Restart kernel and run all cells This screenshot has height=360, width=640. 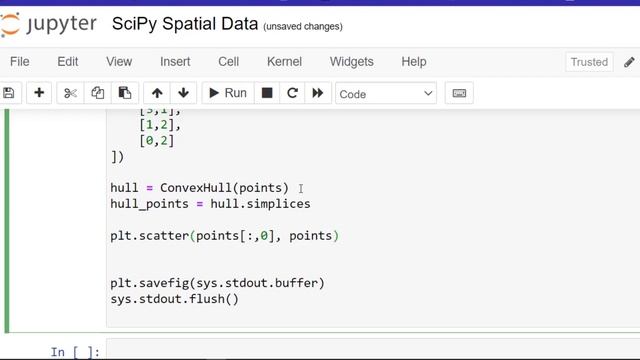(x=318, y=93)
